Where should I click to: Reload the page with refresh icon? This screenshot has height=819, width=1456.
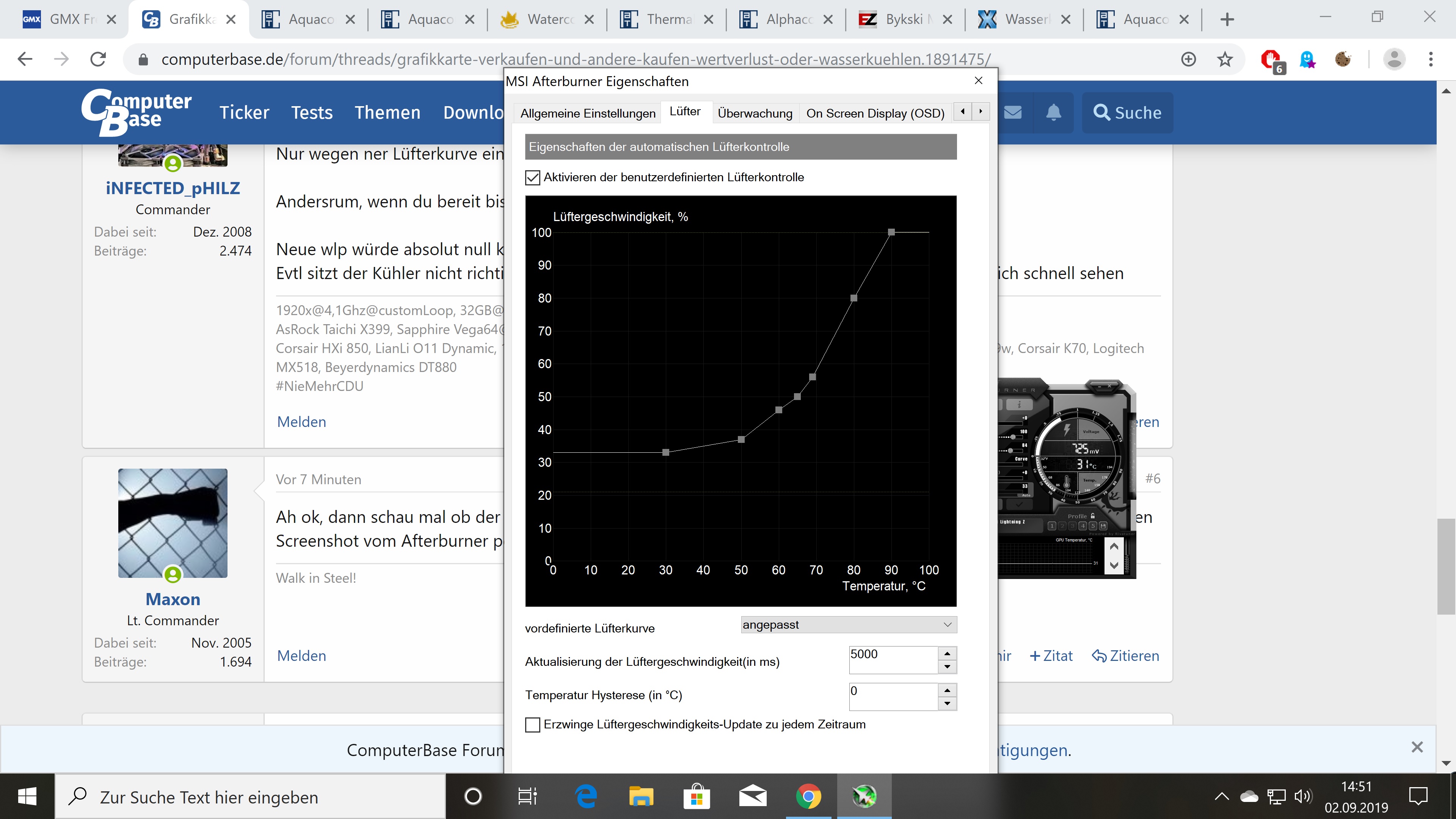98,59
